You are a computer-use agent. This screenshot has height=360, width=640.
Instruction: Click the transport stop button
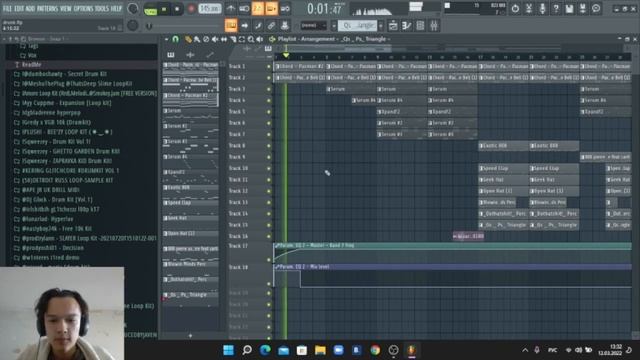click(x=177, y=9)
